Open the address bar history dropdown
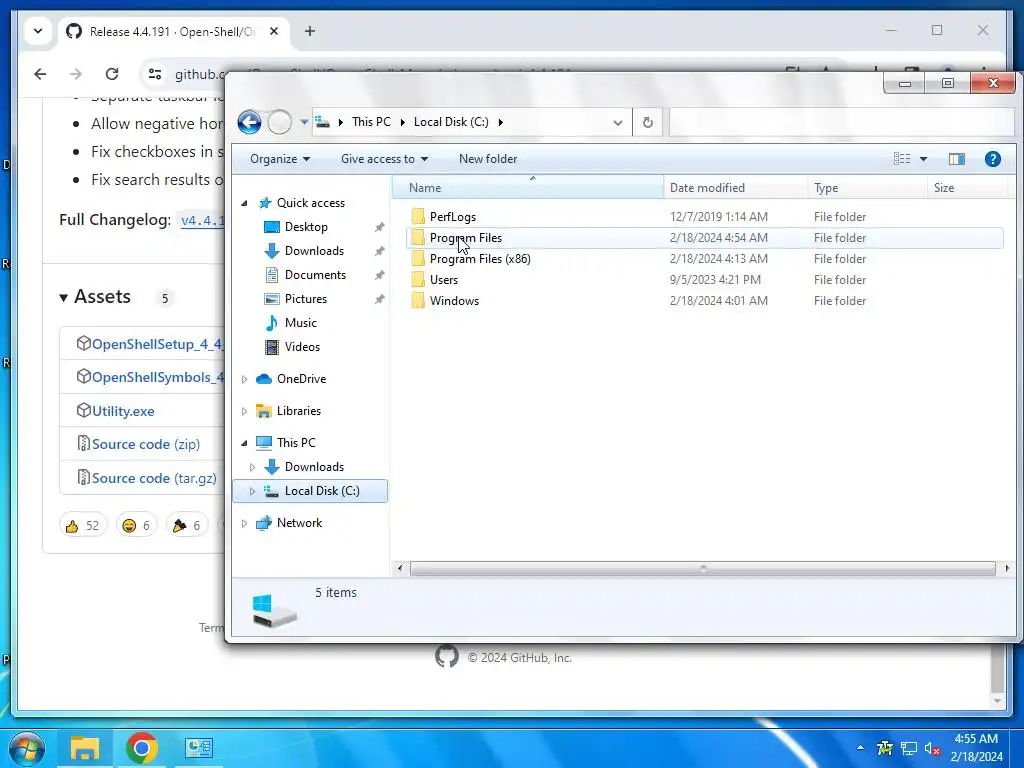Screen dimensions: 1024x768 point(618,122)
